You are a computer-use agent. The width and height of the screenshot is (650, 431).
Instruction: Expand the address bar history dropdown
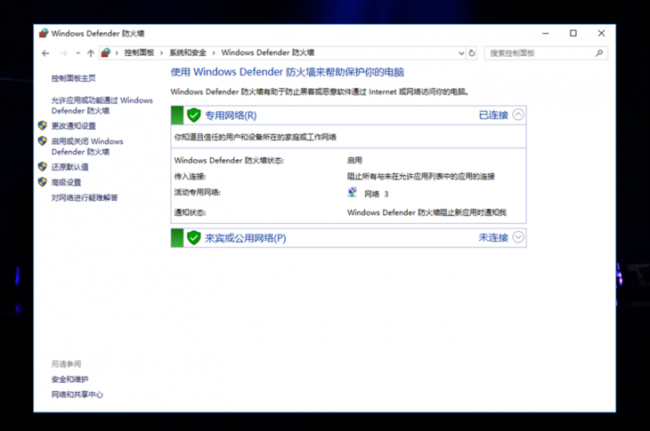461,53
